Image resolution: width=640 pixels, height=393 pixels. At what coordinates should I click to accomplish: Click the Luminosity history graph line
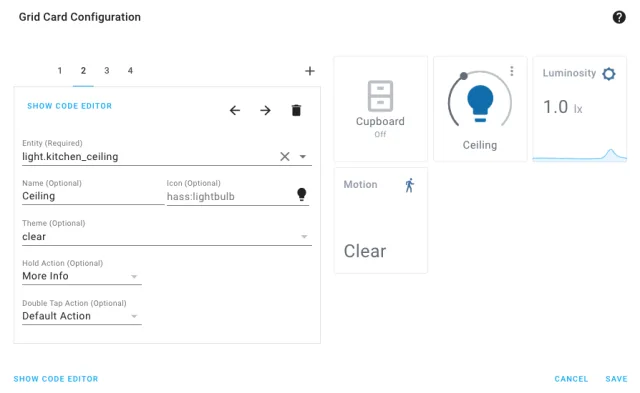click(x=580, y=156)
